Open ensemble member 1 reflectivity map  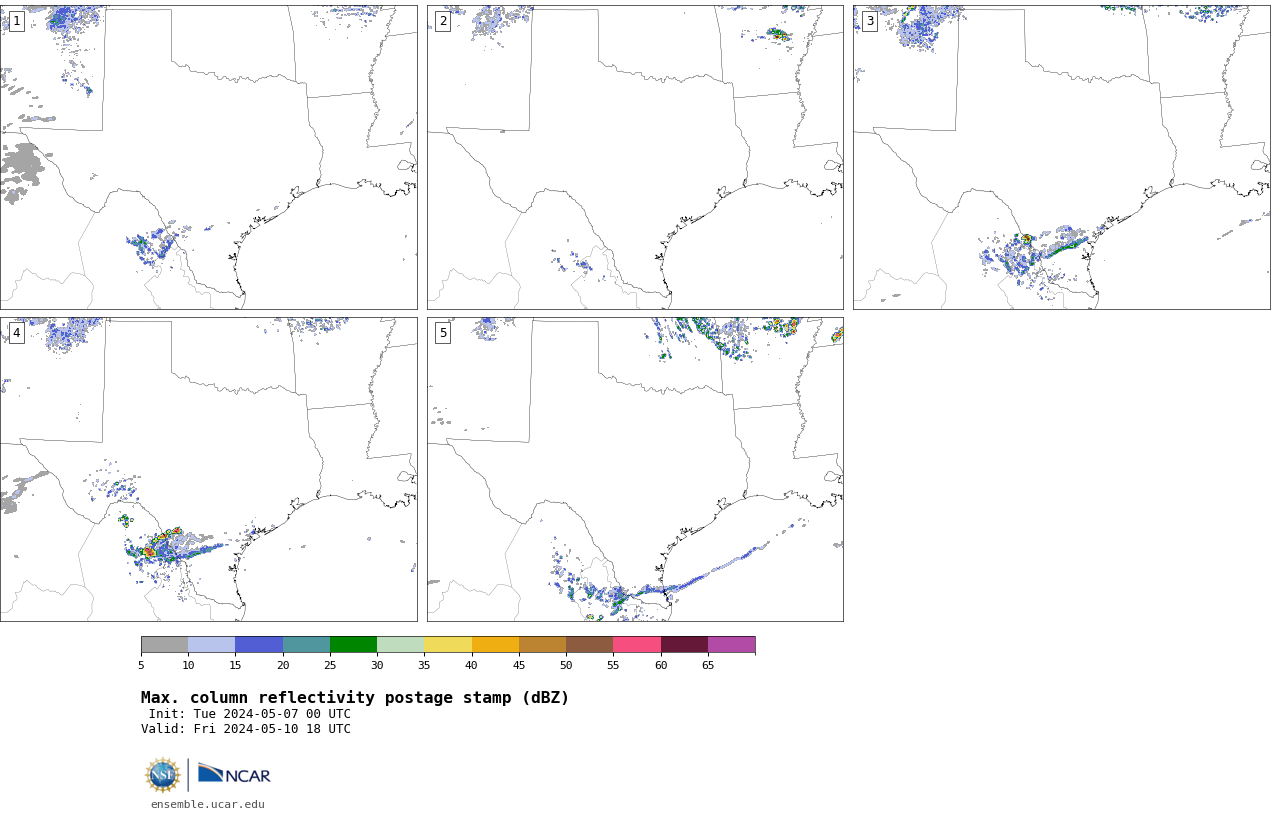tap(208, 157)
